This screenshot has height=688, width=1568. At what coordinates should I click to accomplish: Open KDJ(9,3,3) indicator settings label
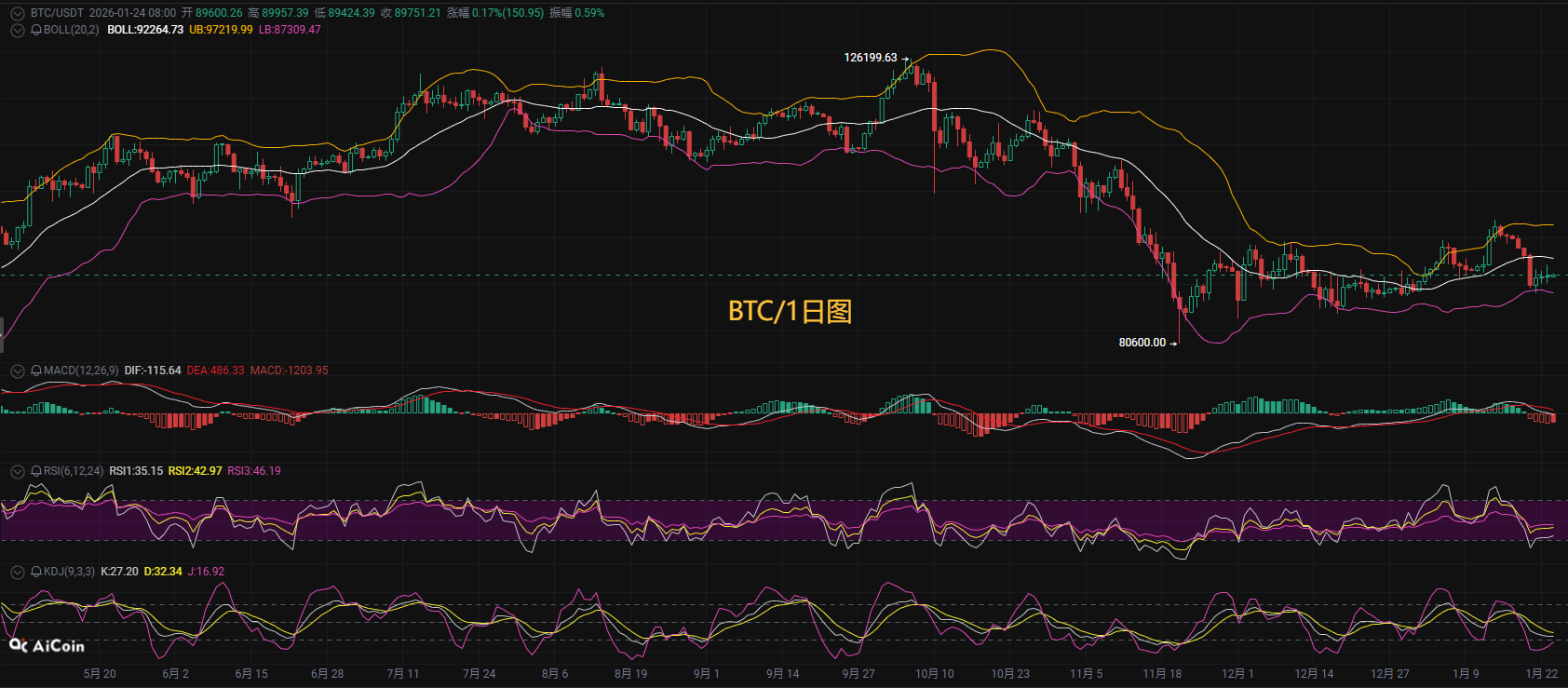(69, 572)
